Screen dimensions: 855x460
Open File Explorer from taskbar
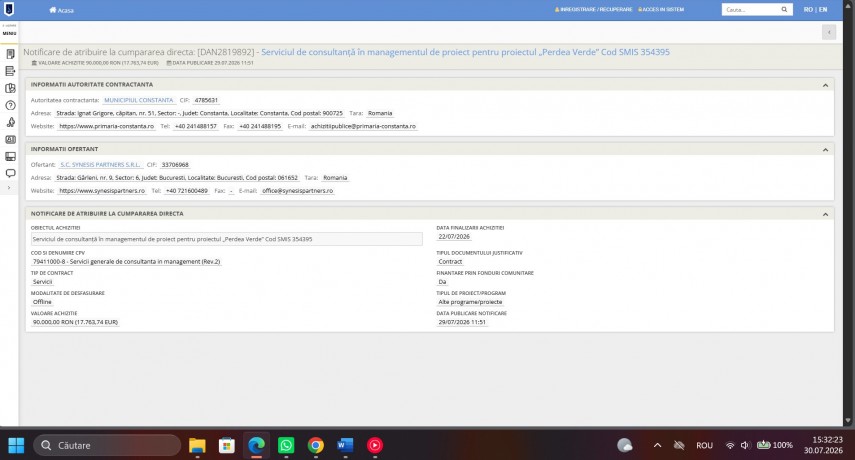pyautogui.click(x=197, y=445)
